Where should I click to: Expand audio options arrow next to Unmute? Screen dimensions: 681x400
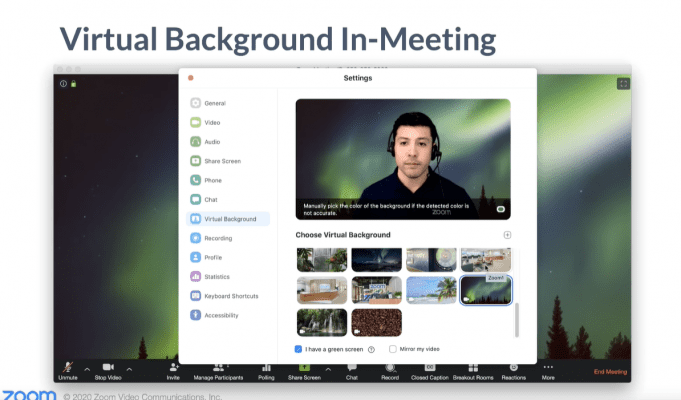click(87, 370)
